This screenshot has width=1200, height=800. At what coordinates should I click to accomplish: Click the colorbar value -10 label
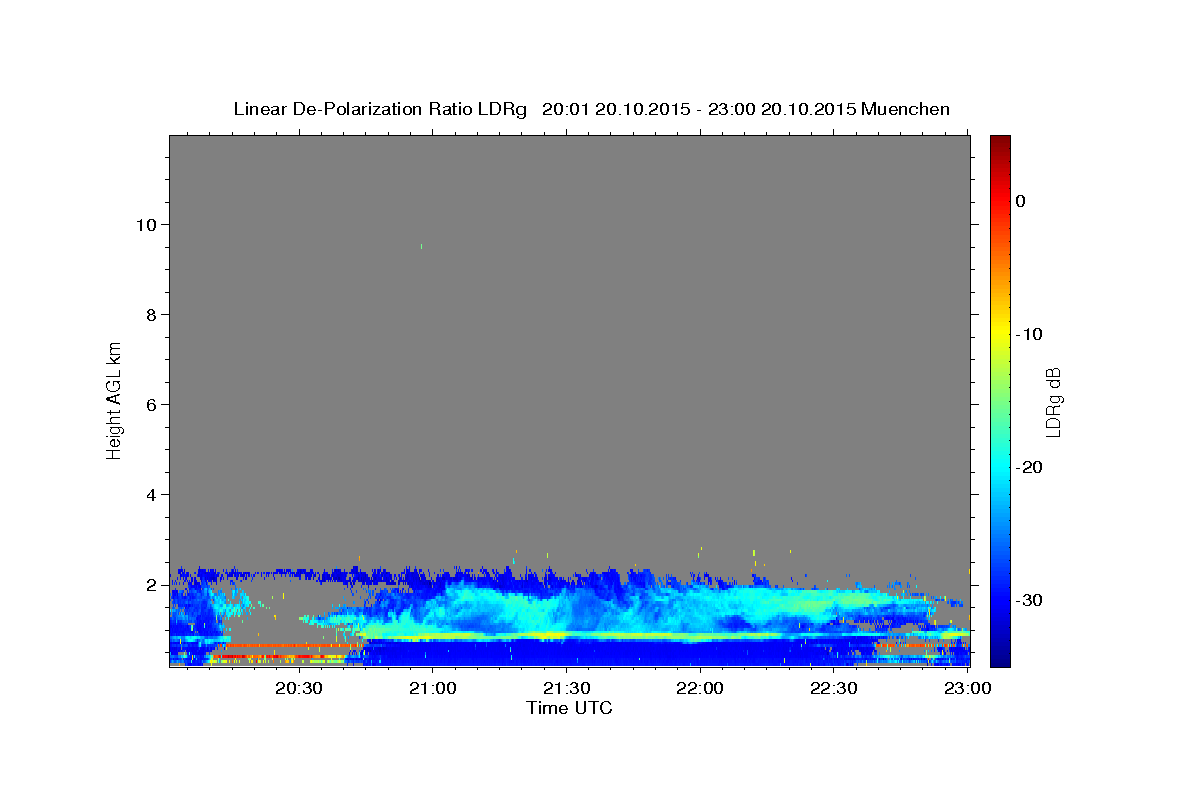1029,334
